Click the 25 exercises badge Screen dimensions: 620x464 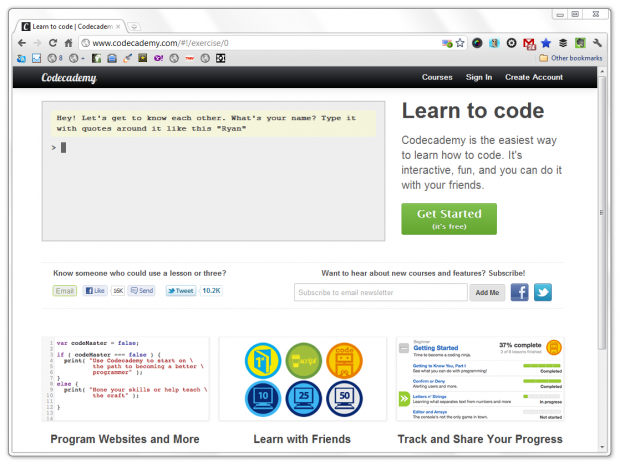[304, 399]
